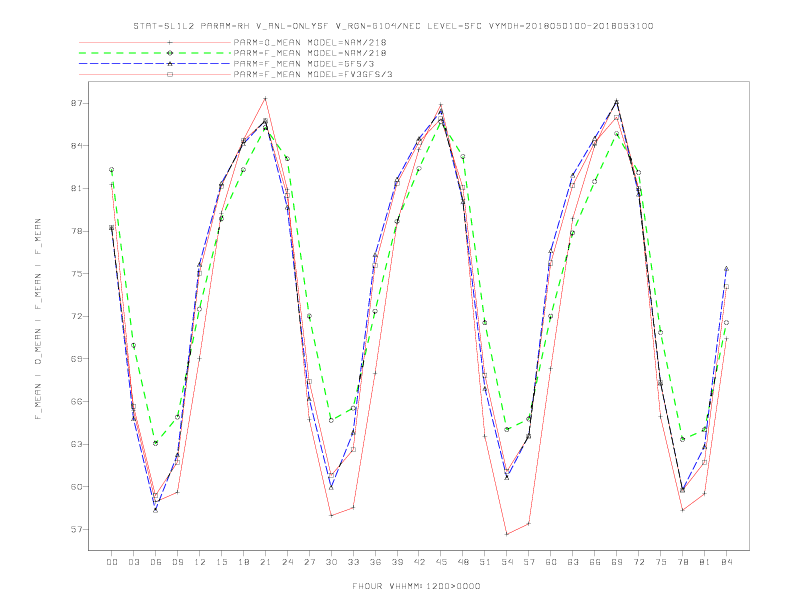
Task: Click the x-axis forecast hour label 36
Action: 375,562
